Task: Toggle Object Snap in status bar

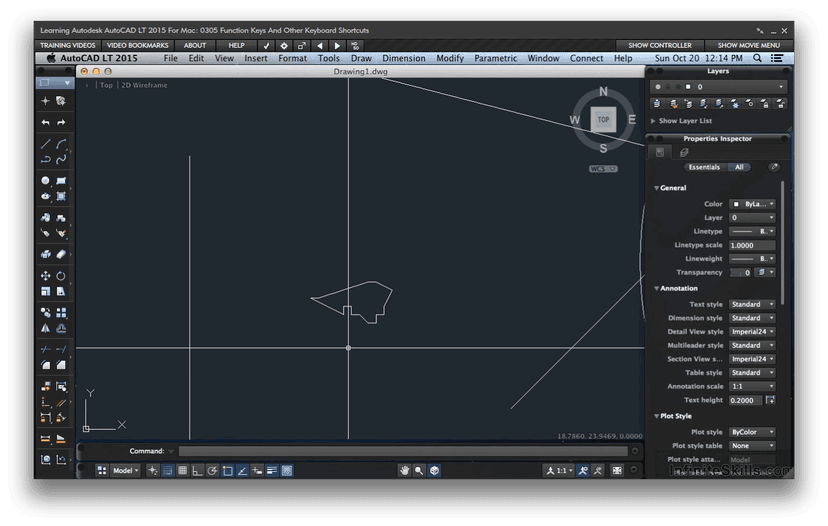Action: pos(228,470)
